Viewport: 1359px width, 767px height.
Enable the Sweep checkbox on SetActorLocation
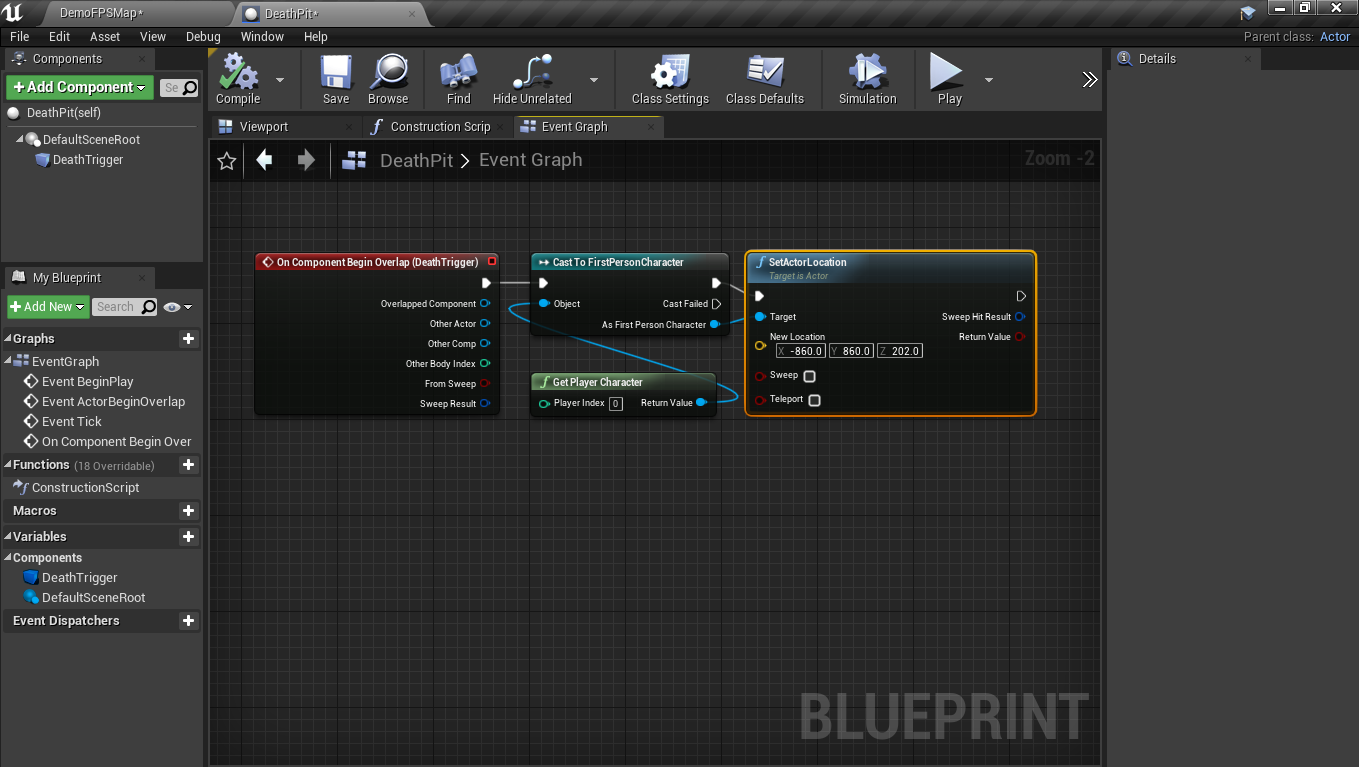click(809, 376)
